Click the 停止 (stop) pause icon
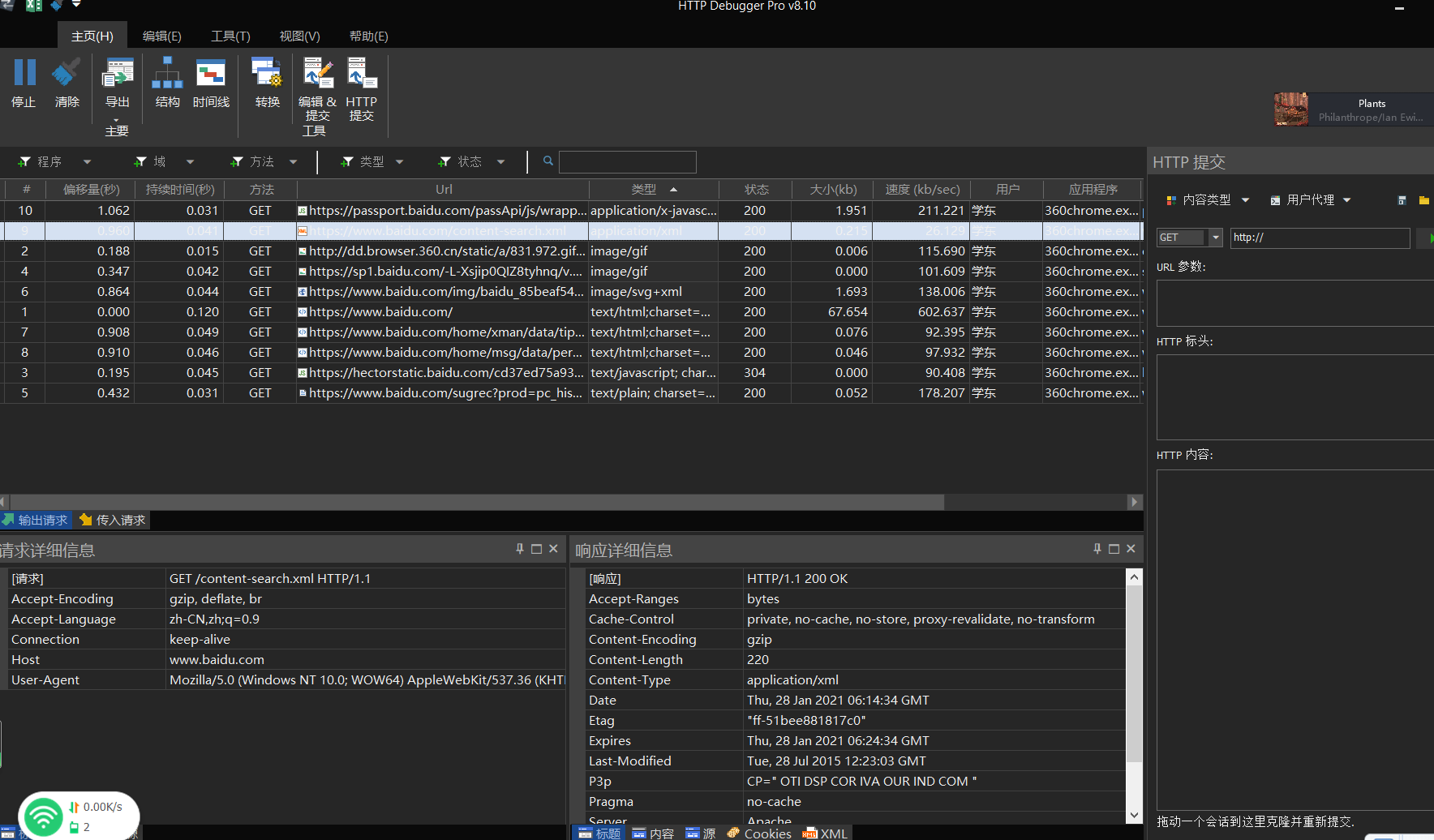The height and width of the screenshot is (840, 1434). 24,73
